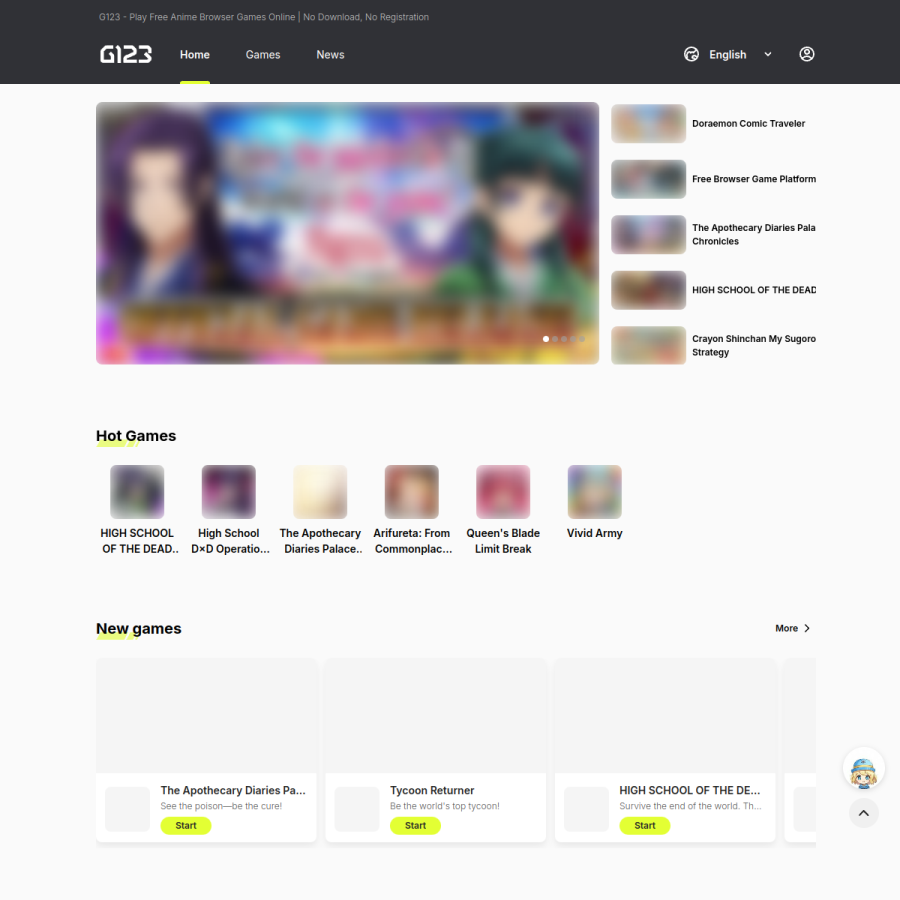Go to the Games tab

[263, 55]
